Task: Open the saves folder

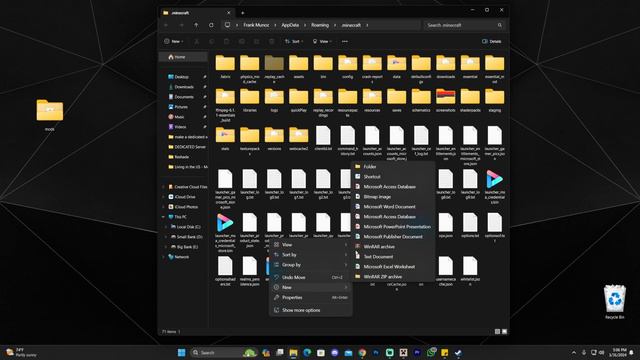Action: point(396,100)
